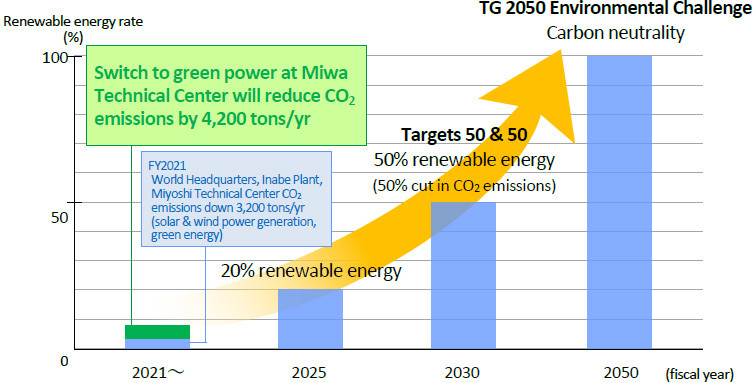Click the '(%)' unit label
This screenshot has height=383, width=756.
73,37
